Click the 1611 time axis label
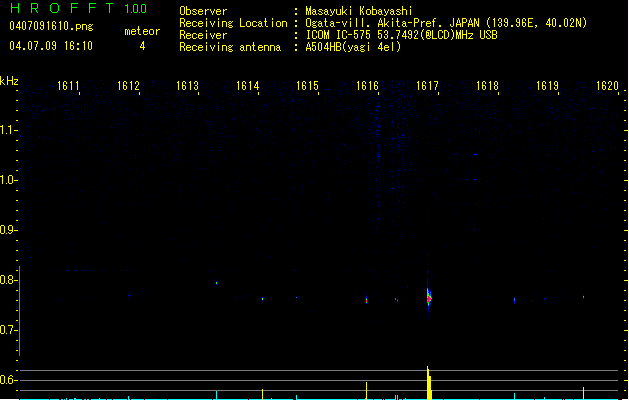Viewport: 629px width, 400px height. tap(68, 86)
